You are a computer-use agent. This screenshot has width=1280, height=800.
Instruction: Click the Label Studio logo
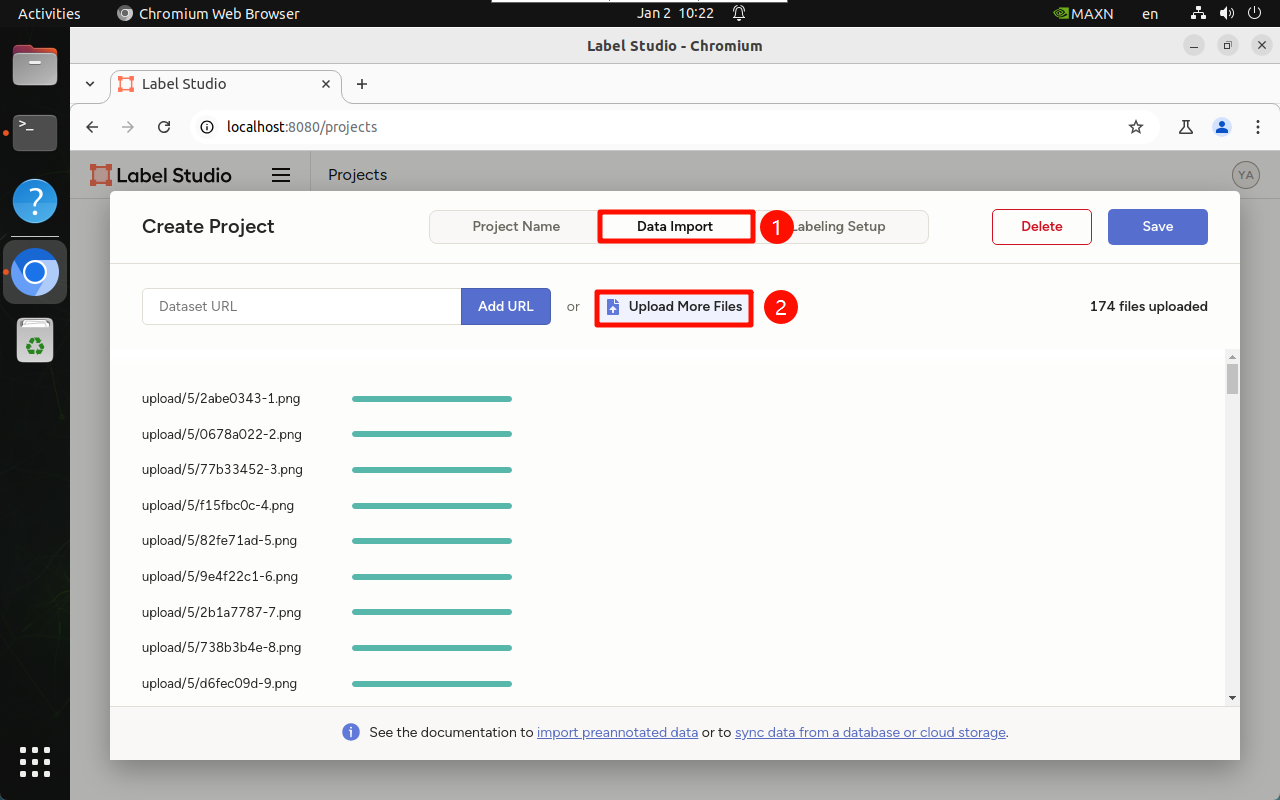[161, 175]
